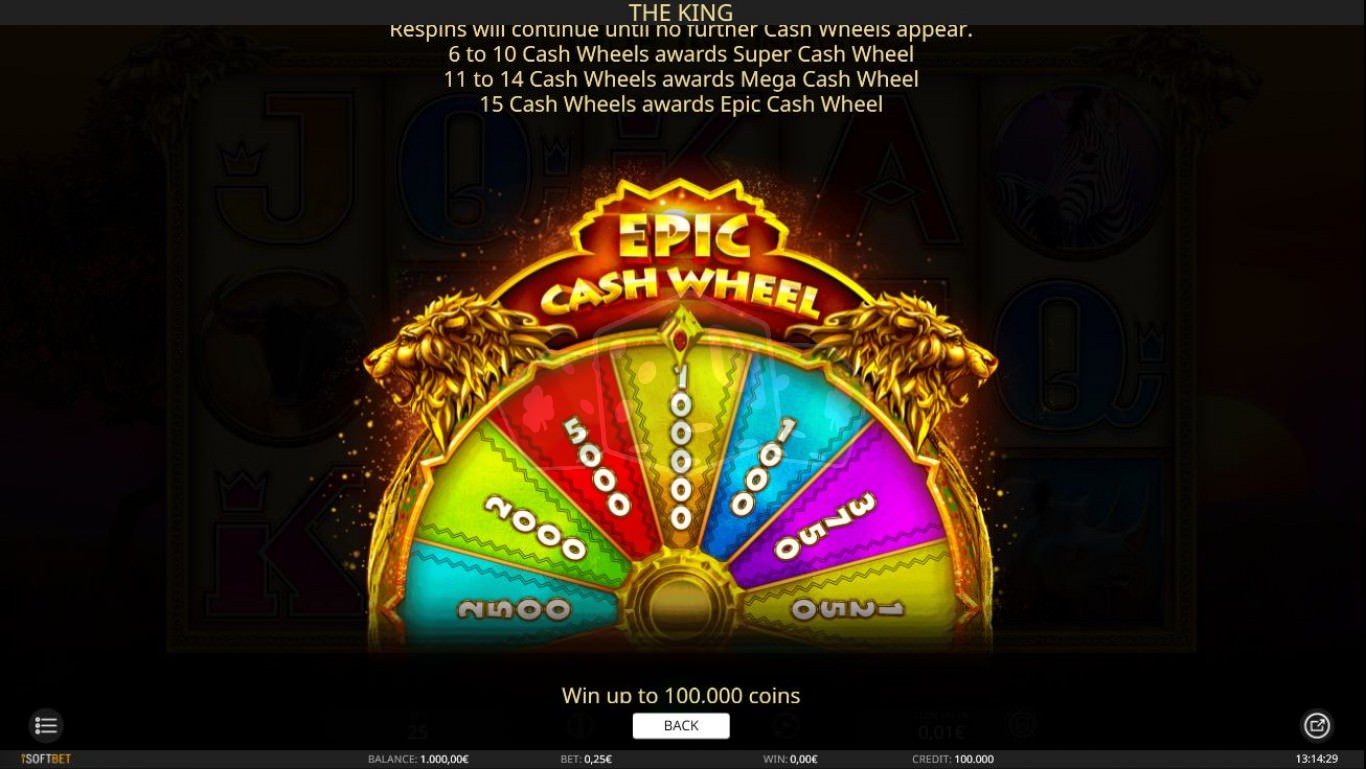Click the red gem wheel pointer
This screenshot has width=1366, height=769.
coord(681,333)
